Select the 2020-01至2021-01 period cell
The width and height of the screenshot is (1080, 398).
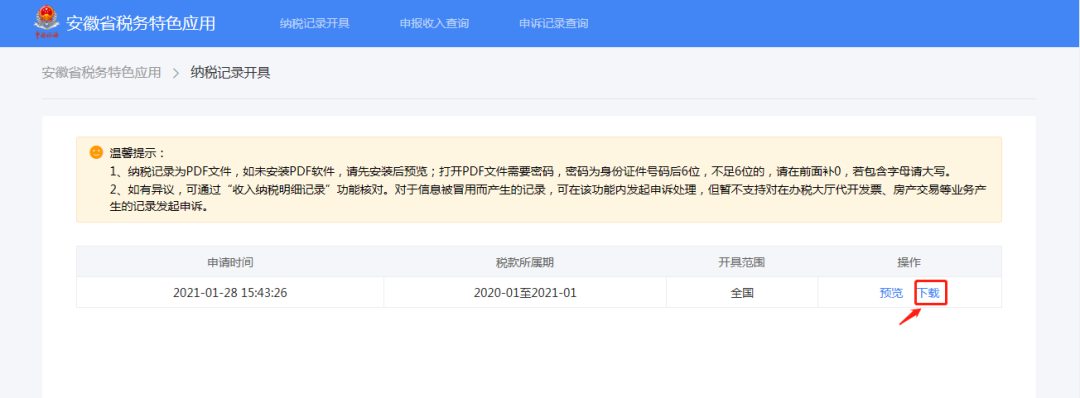click(x=525, y=293)
